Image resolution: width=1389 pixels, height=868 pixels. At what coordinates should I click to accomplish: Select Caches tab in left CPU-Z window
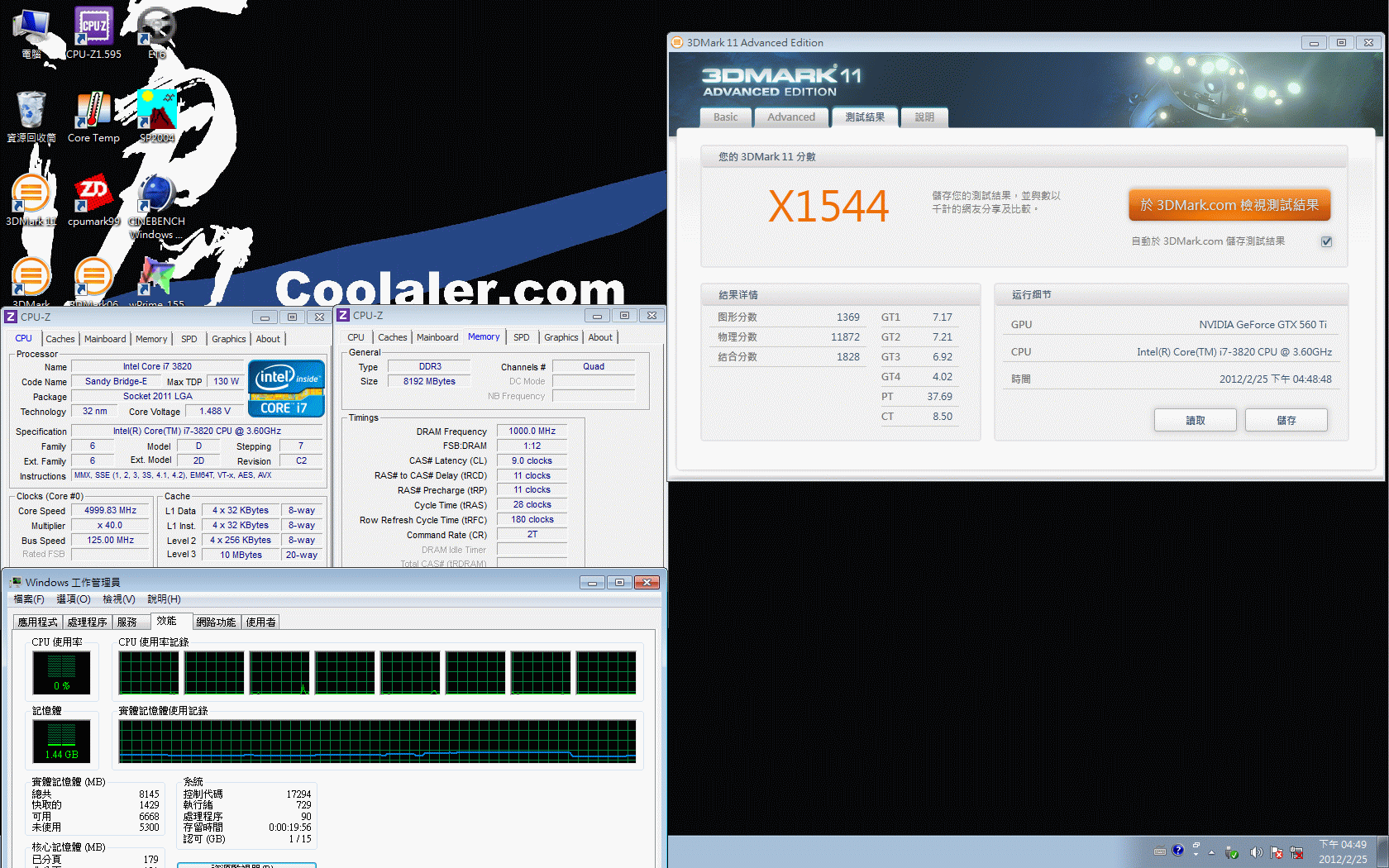[60, 339]
